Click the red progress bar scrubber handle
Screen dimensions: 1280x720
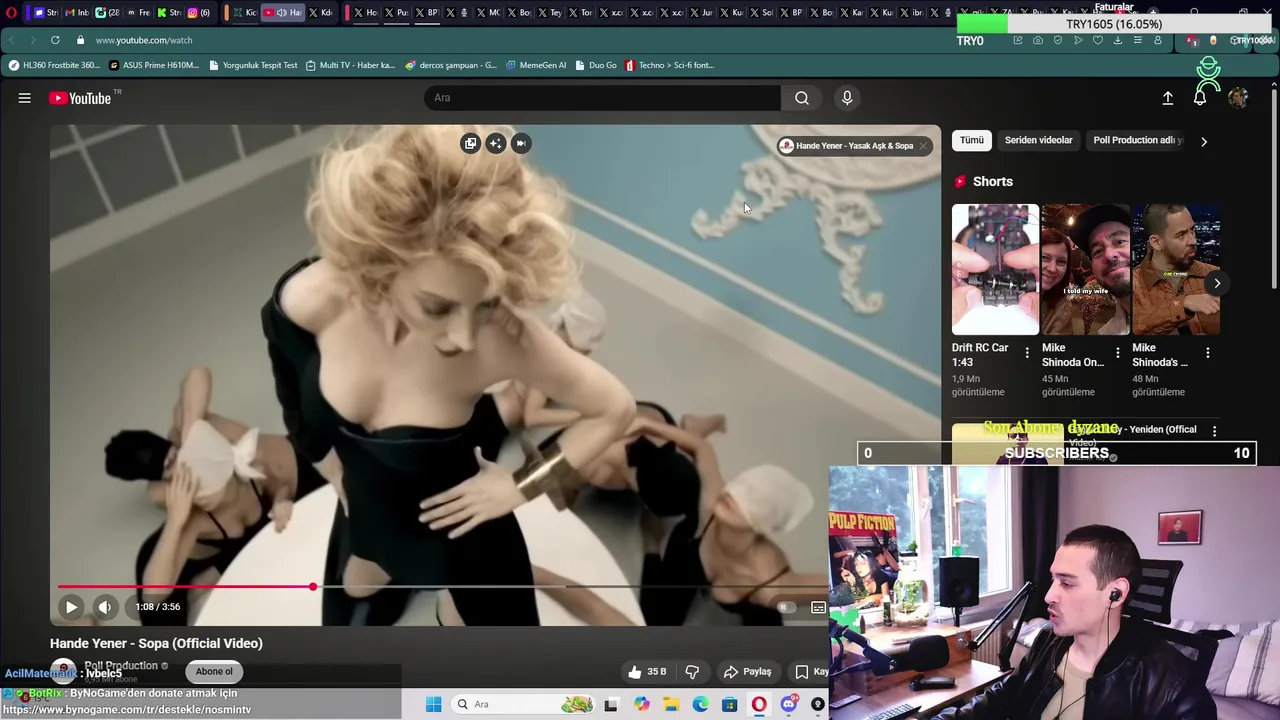click(x=313, y=587)
